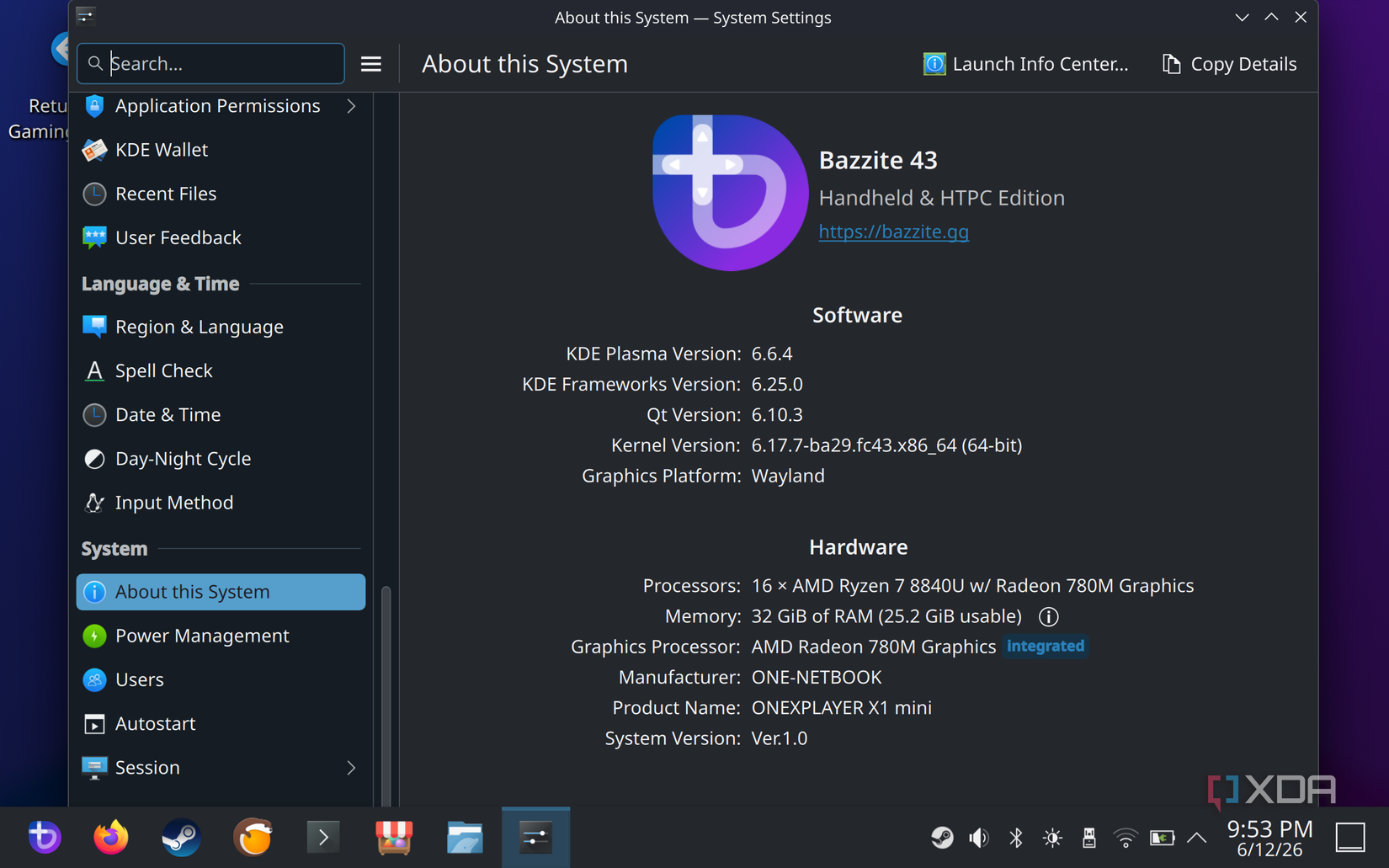Screen dimensions: 1389x868
Task: Click the Memory info icon
Action: click(1048, 616)
